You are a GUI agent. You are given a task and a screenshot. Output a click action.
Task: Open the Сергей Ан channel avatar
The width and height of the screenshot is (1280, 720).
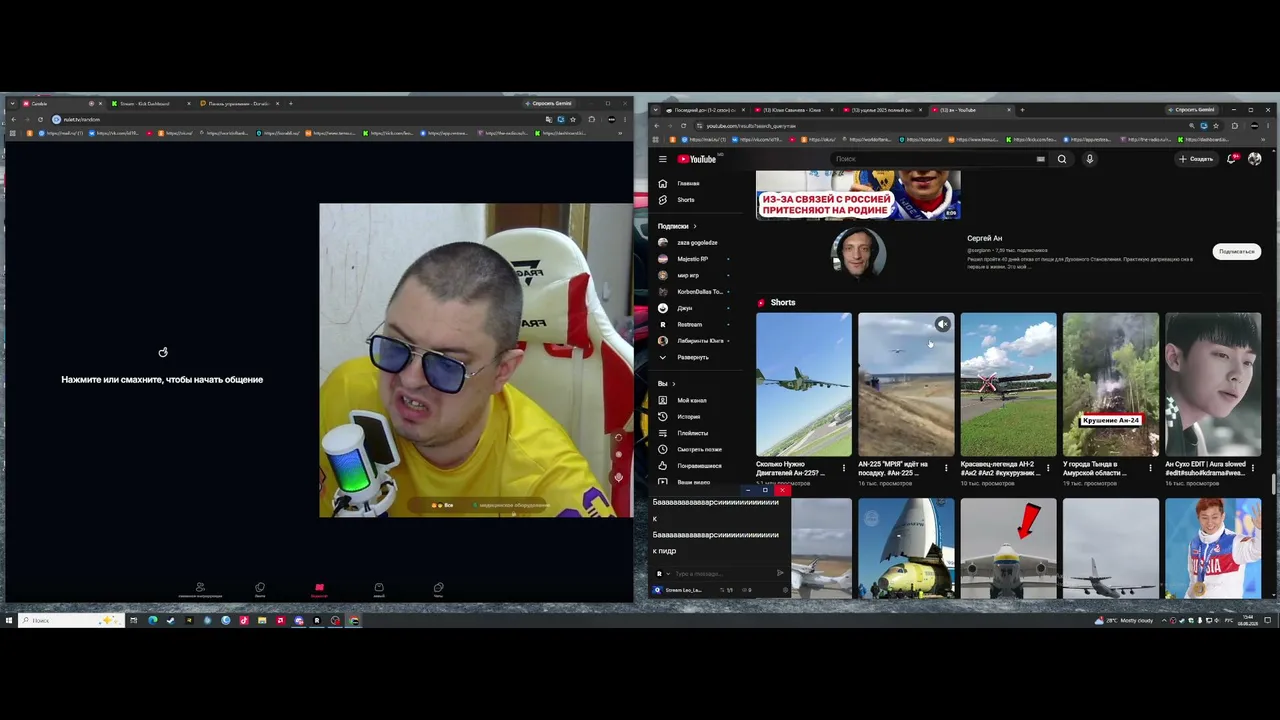pyautogui.click(x=859, y=254)
